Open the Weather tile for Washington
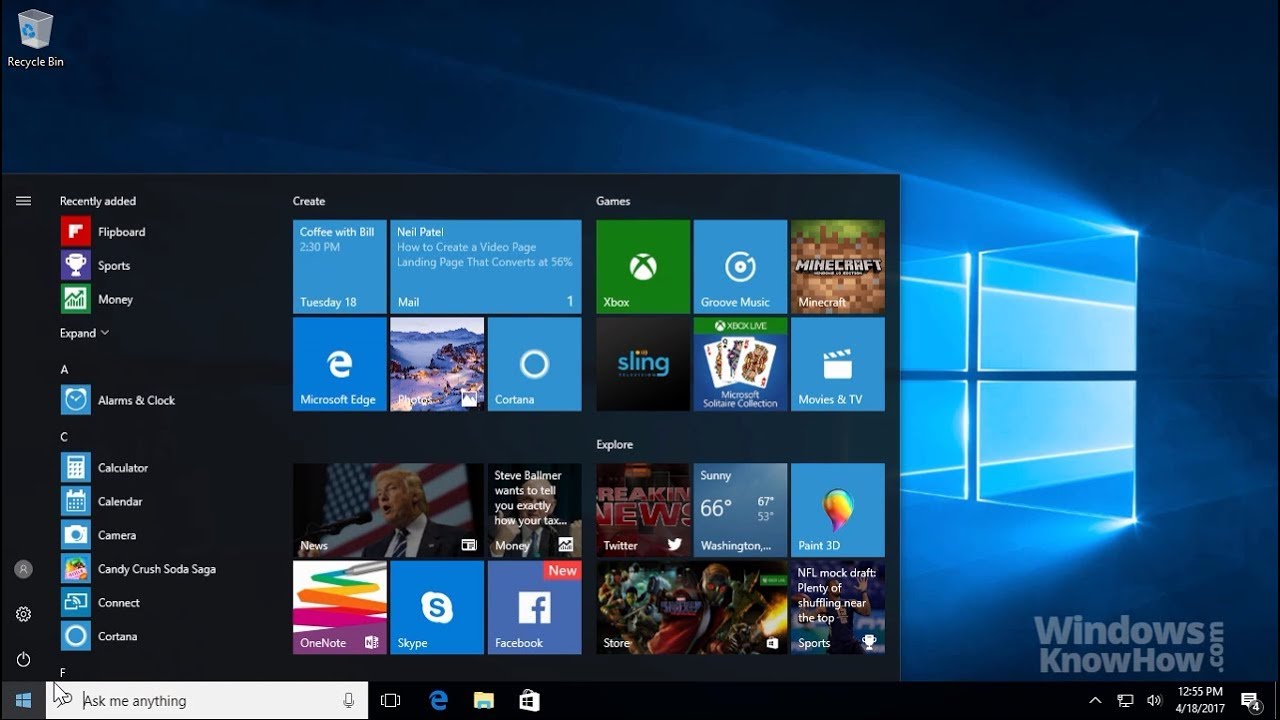The width and height of the screenshot is (1280, 720). point(740,510)
